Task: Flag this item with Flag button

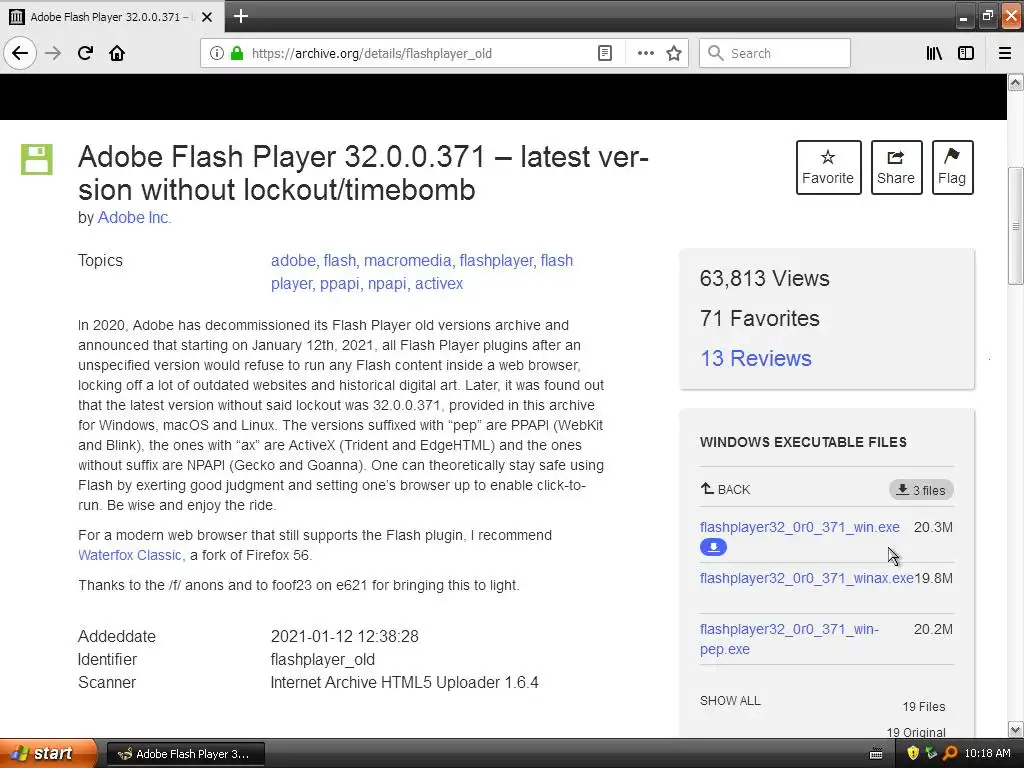Action: [x=952, y=167]
